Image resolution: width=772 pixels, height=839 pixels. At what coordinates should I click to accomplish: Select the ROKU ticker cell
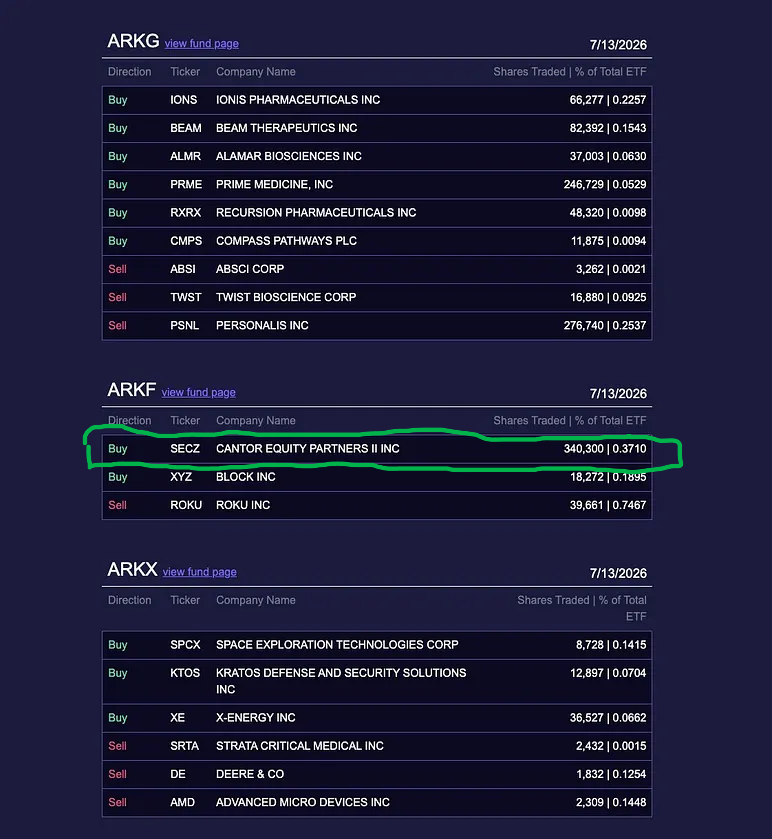pyautogui.click(x=186, y=505)
